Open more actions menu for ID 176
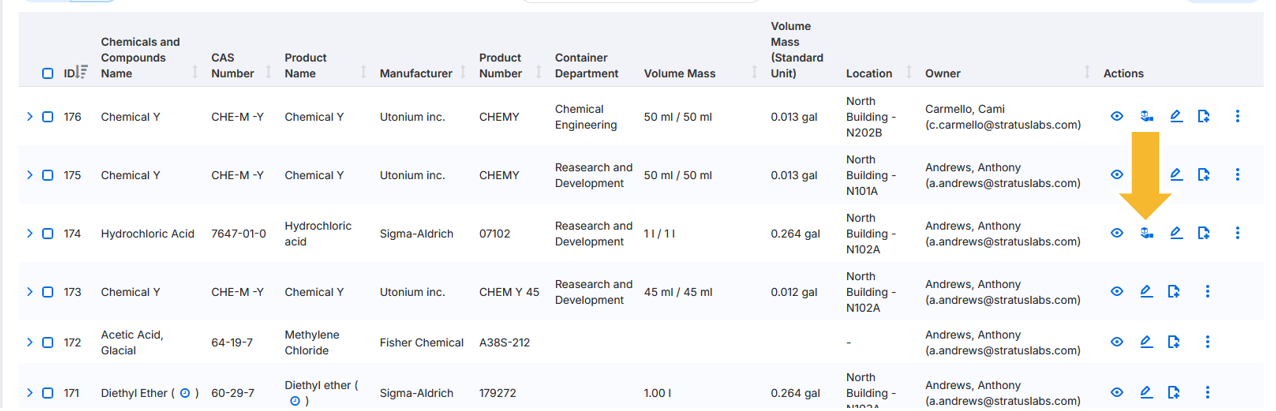1276x411 pixels. click(1237, 117)
